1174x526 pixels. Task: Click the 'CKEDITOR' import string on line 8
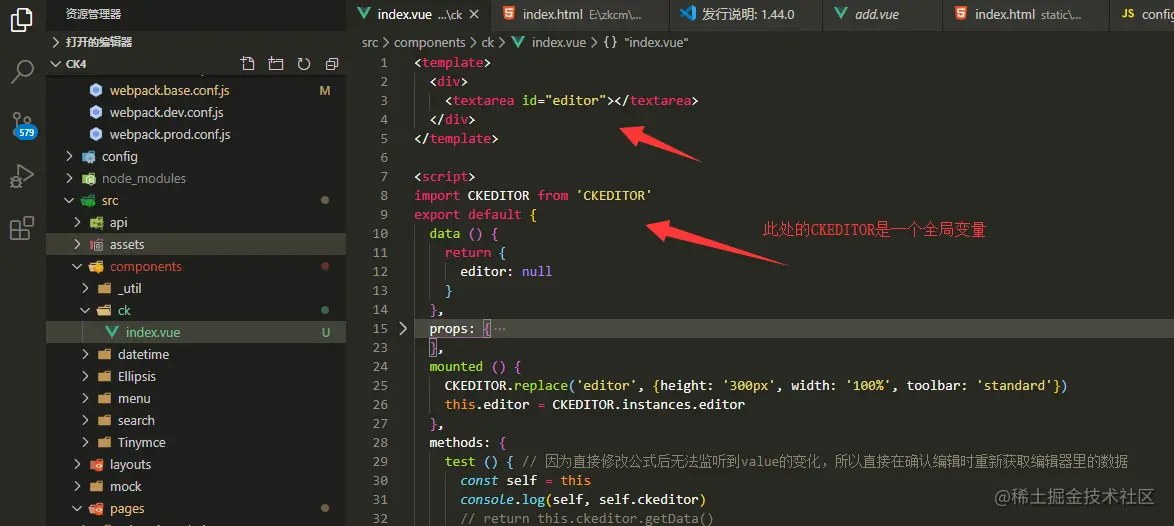(613, 195)
